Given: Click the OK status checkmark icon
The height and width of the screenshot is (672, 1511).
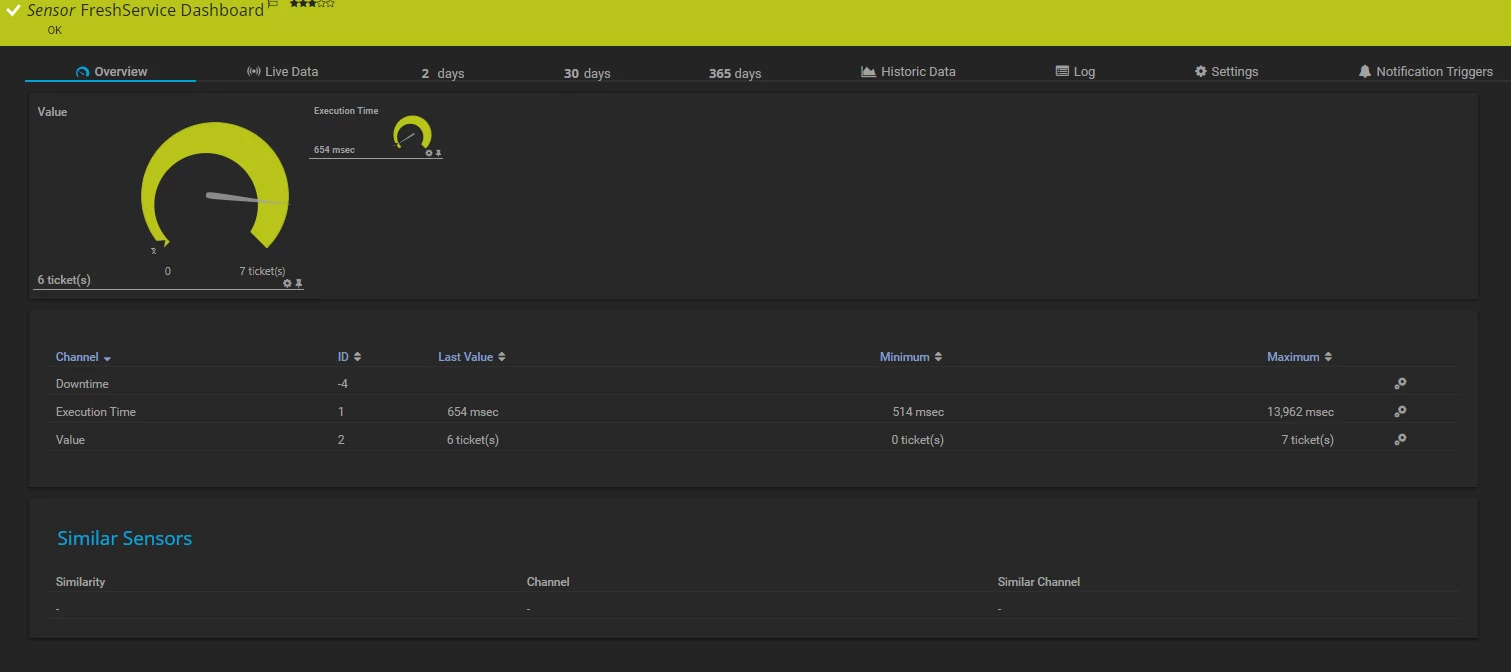Looking at the screenshot, I should pos(13,10).
